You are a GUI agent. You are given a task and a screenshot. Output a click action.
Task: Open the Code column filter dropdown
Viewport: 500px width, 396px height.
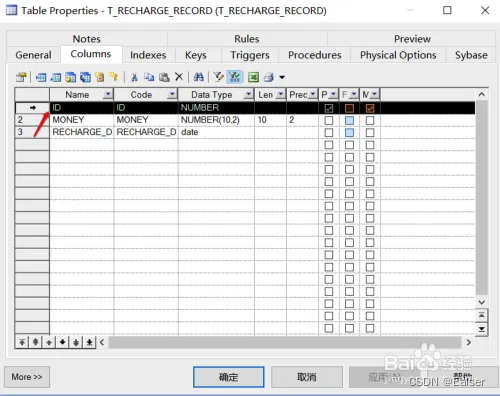click(172, 94)
